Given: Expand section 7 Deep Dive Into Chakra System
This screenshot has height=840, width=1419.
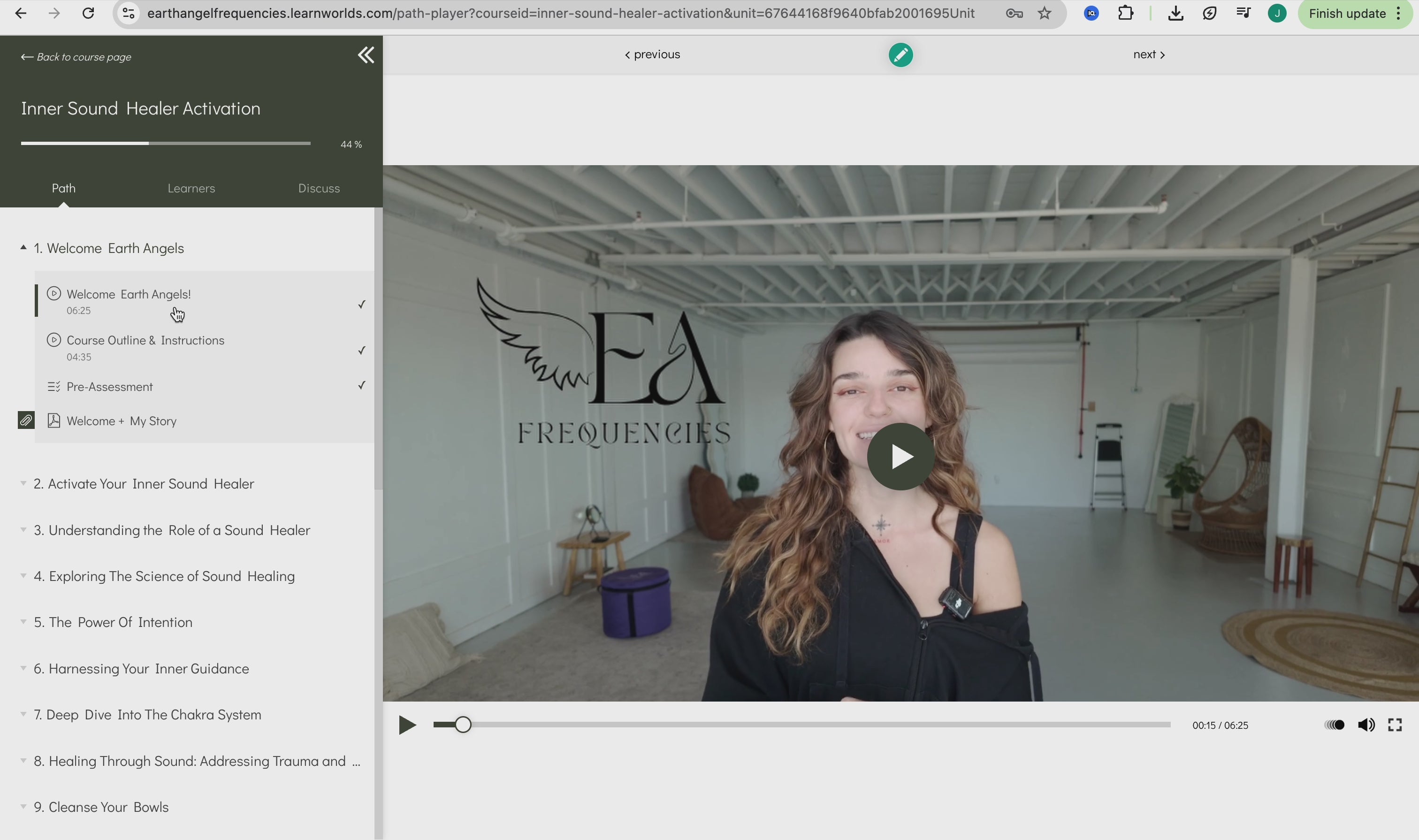Looking at the screenshot, I should click(147, 715).
